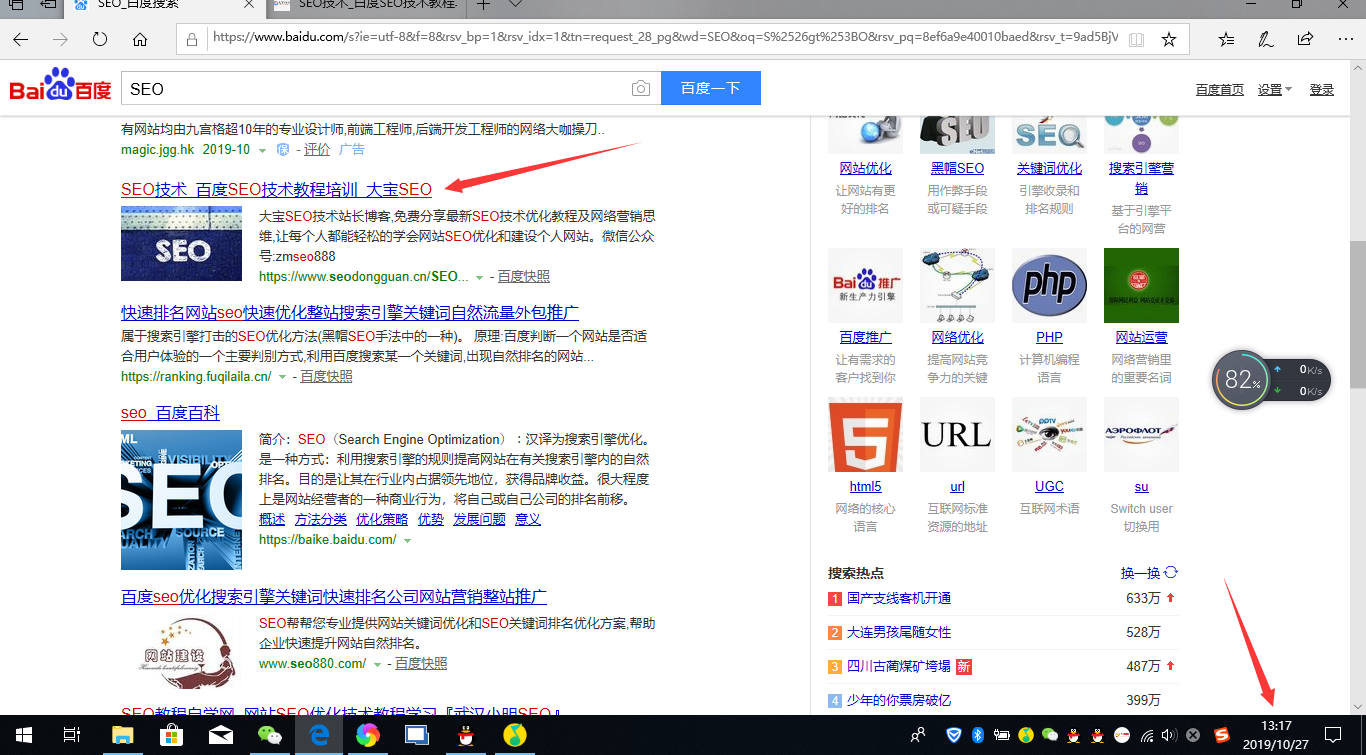Click the PHP logo thumbnail
Image resolution: width=1366 pixels, height=755 pixels.
click(x=1049, y=285)
